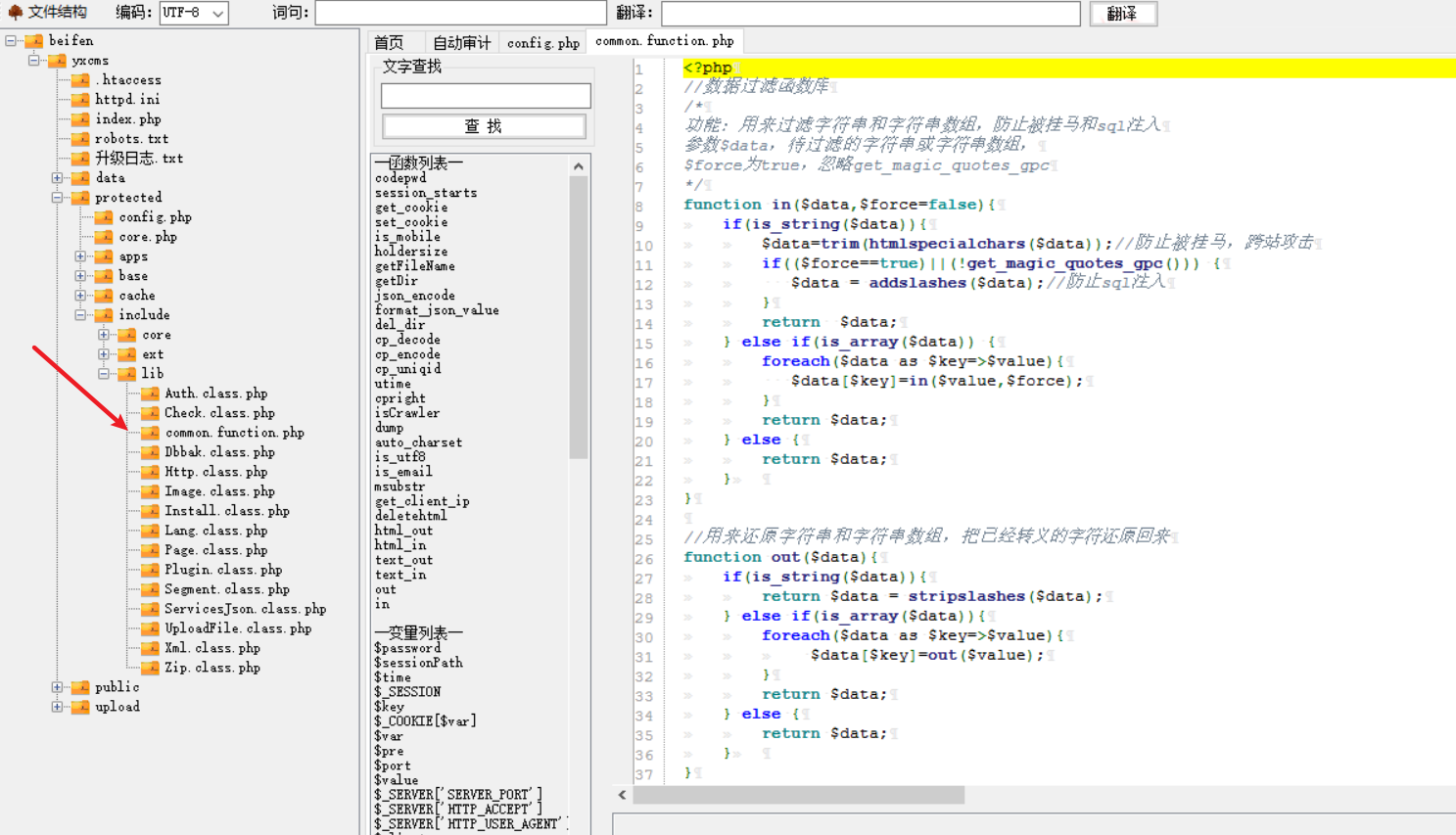Switch to the 自动审计 tab
Viewport: 1456px width, 835px height.
[461, 42]
